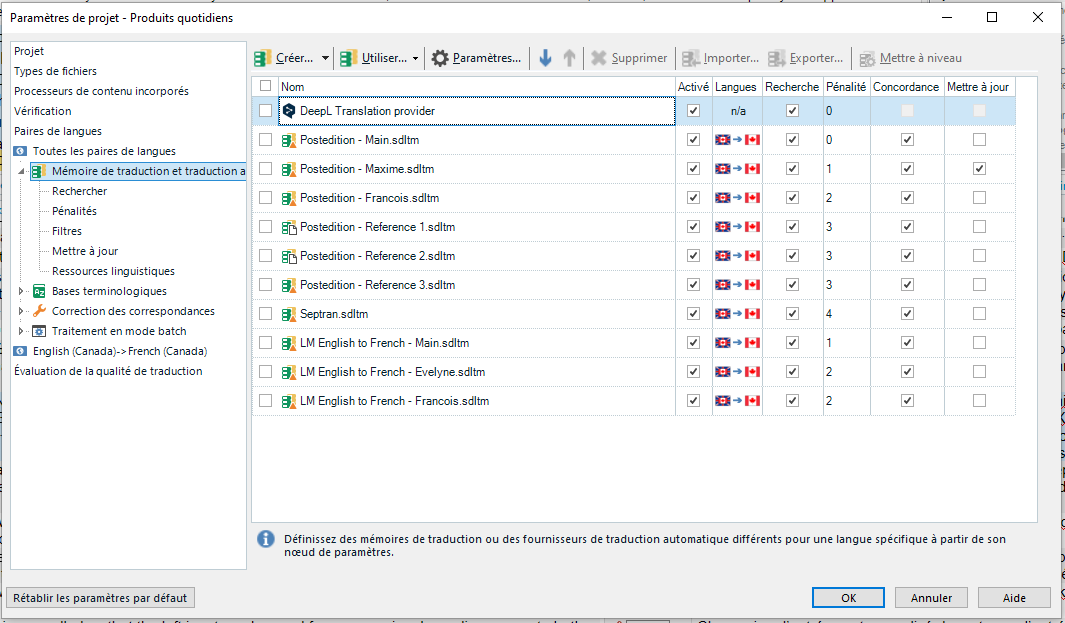Click the English (Canada)->French (Canada) icon

tap(20, 351)
